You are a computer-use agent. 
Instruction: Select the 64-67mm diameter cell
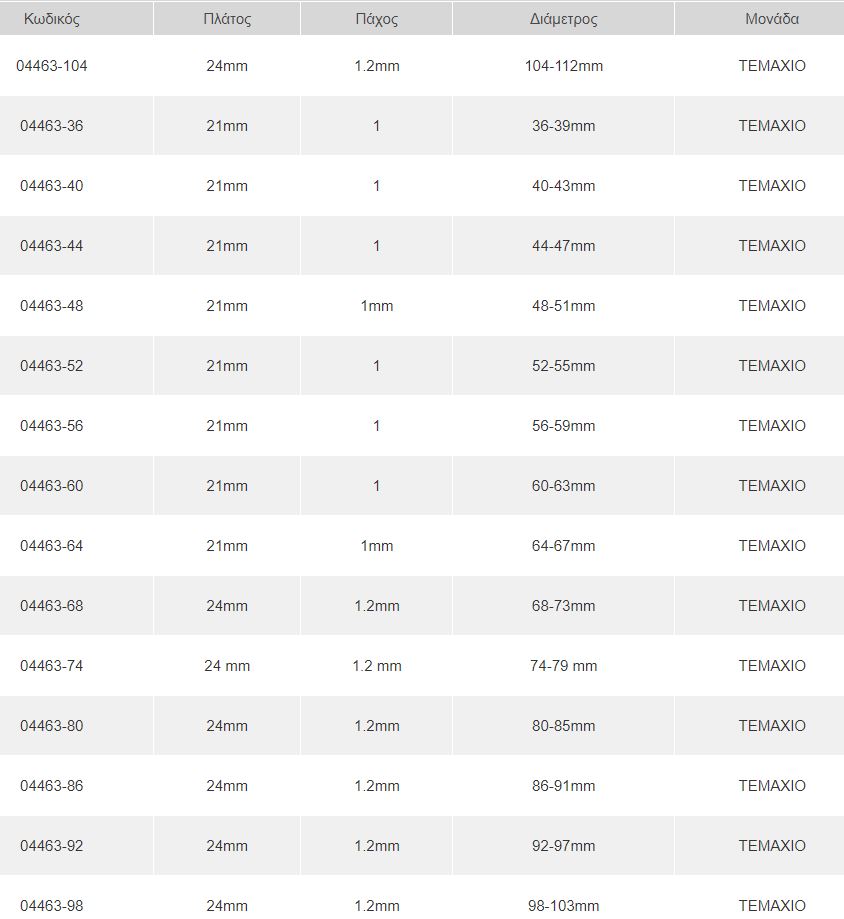click(x=563, y=546)
